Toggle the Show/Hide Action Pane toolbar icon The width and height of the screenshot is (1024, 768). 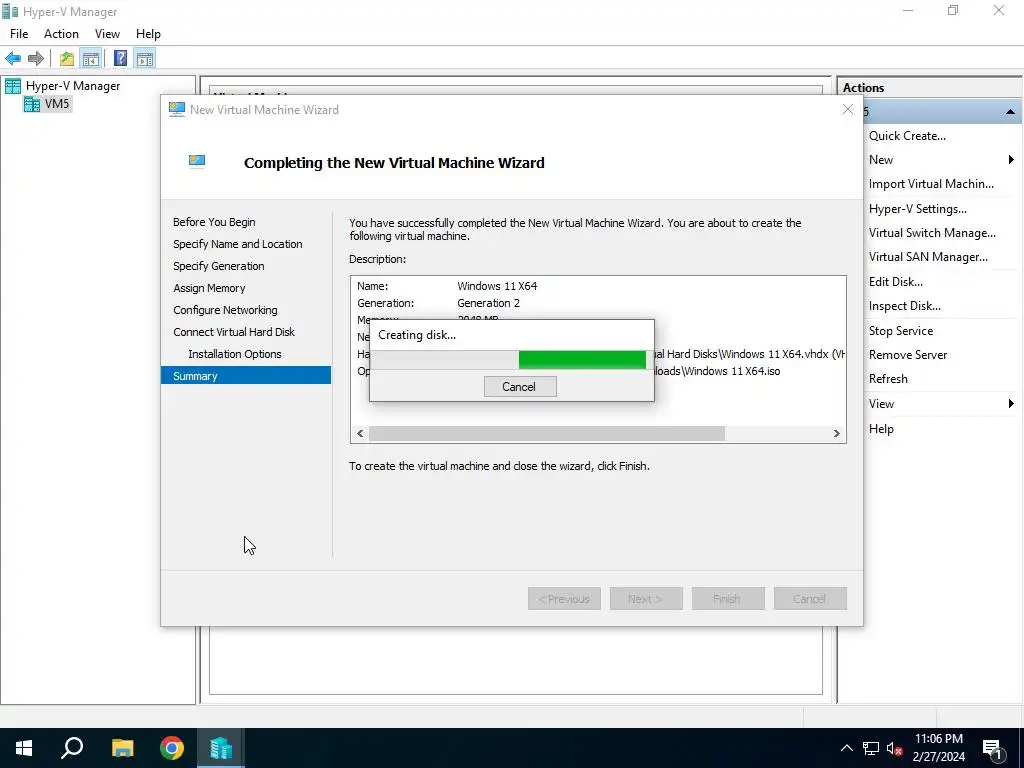pos(145,59)
